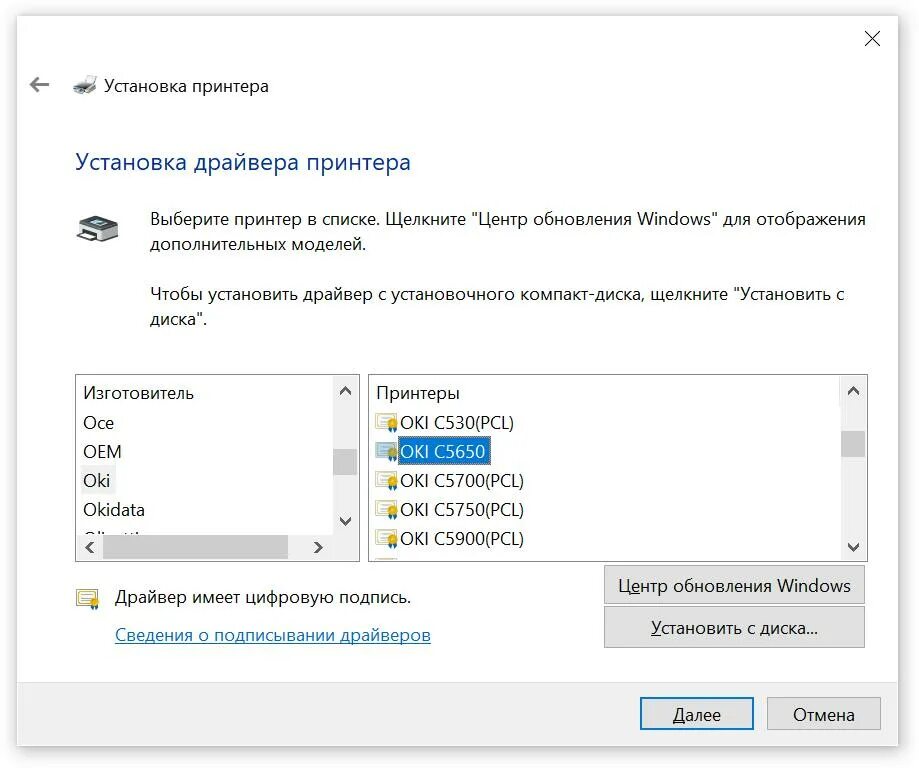Close the printer installation dialog
The width and height of the screenshot is (919, 768).
872,39
